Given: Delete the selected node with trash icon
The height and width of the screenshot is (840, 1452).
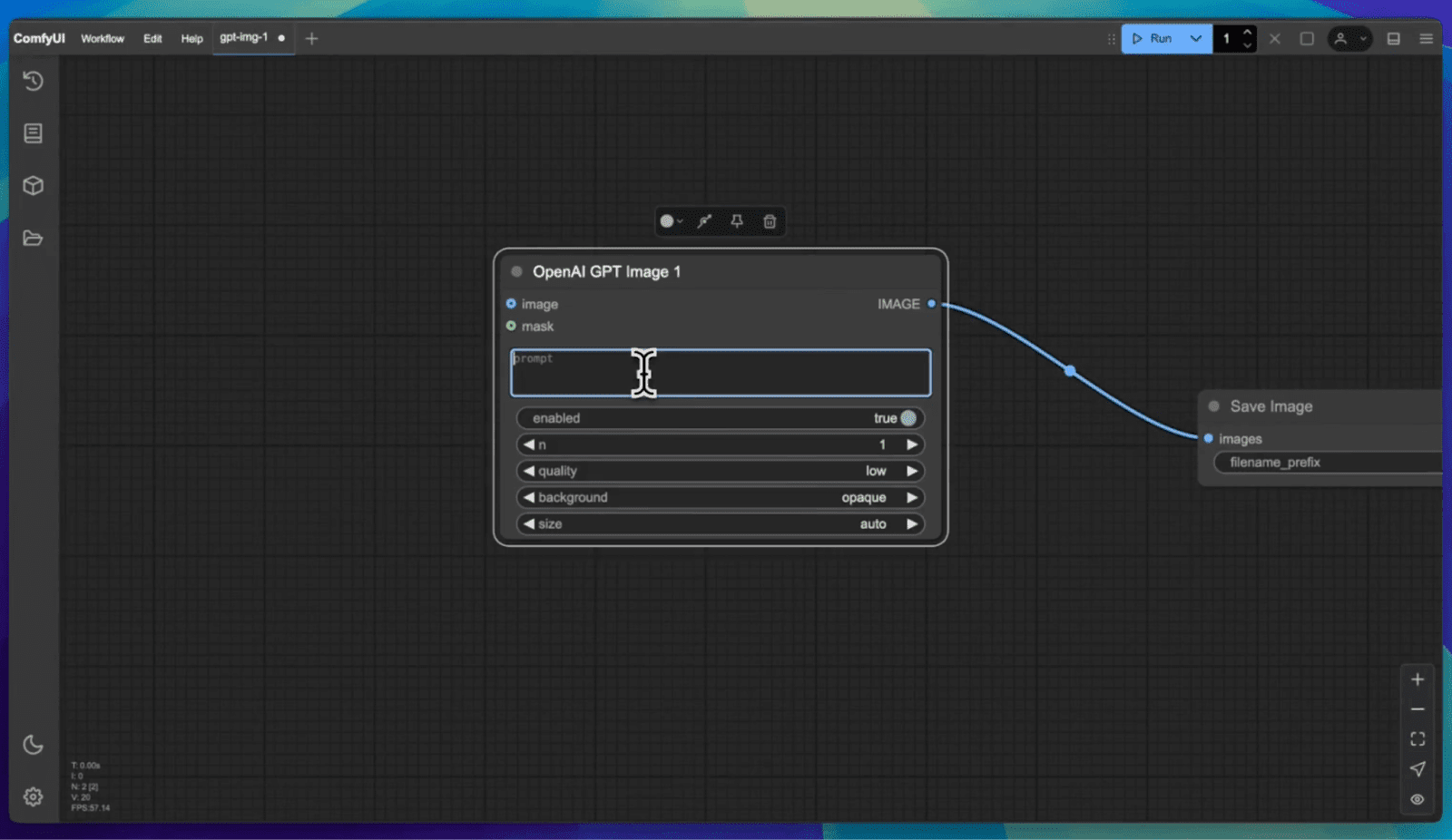Looking at the screenshot, I should pos(770,221).
